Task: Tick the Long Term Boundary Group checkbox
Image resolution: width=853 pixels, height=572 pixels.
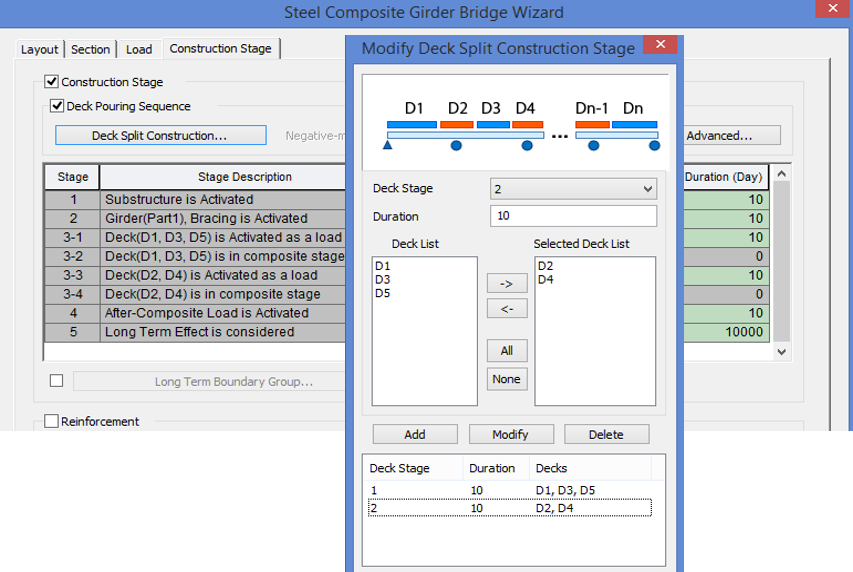Action: (x=56, y=381)
